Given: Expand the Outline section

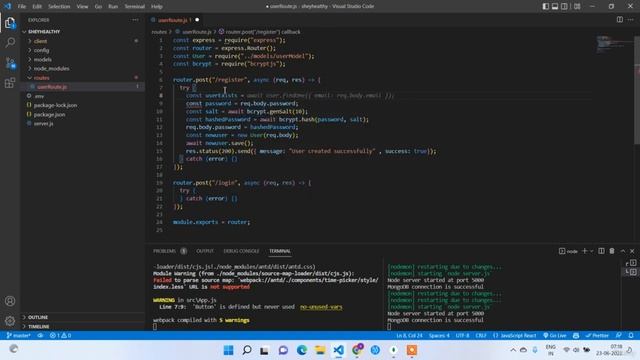Looking at the screenshot, I should (x=38, y=317).
